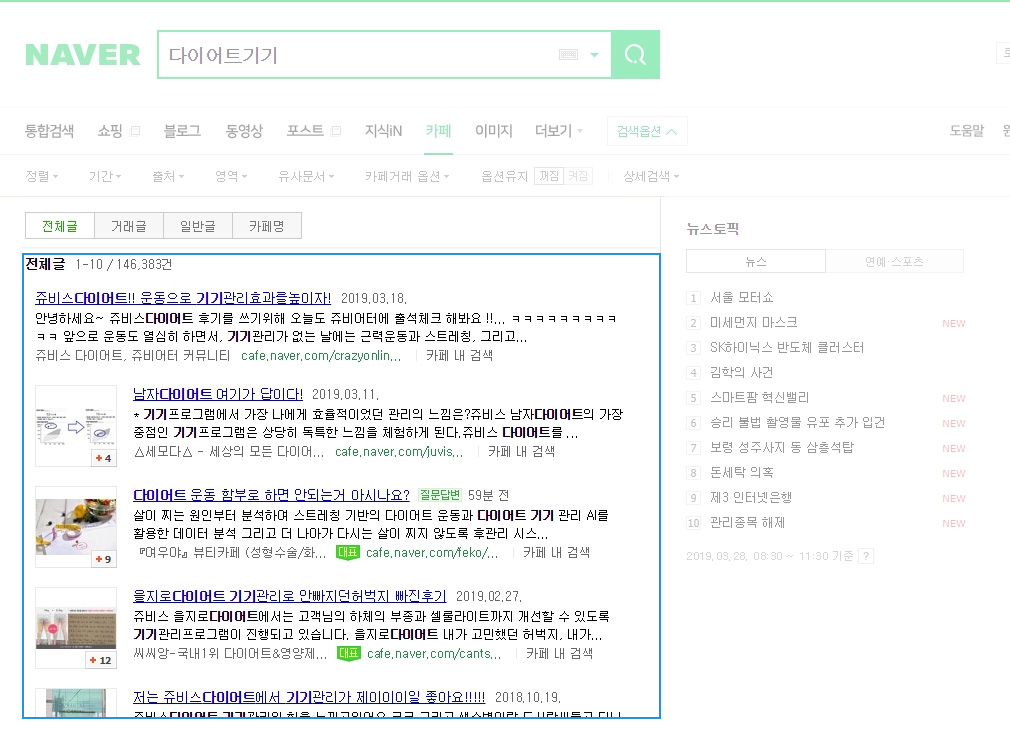
Task: Open news topic 김학의 사건
Action: [x=741, y=373]
